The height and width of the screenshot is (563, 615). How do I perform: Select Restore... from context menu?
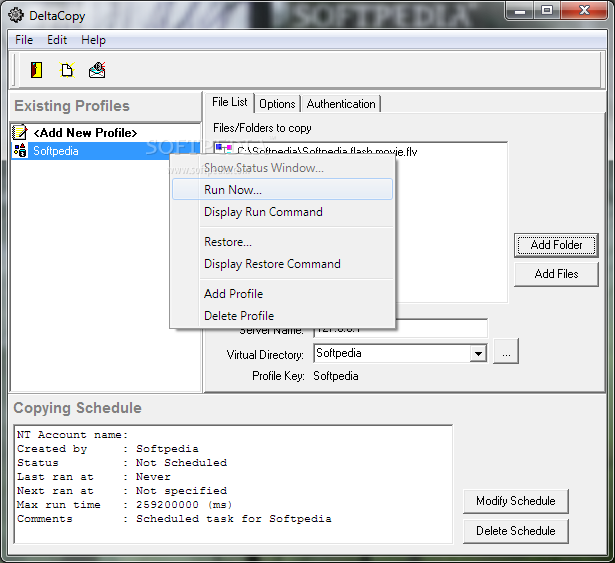click(282, 242)
